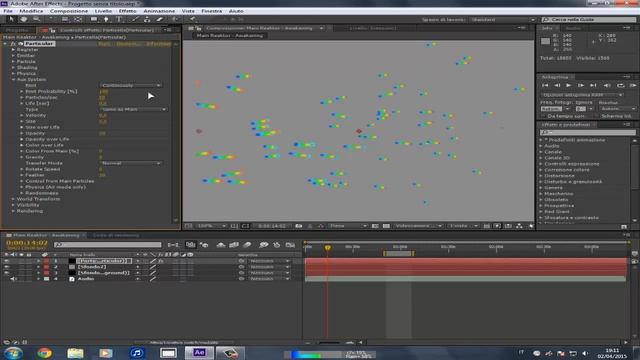Open the Emit dropdown set to Continously

131,85
